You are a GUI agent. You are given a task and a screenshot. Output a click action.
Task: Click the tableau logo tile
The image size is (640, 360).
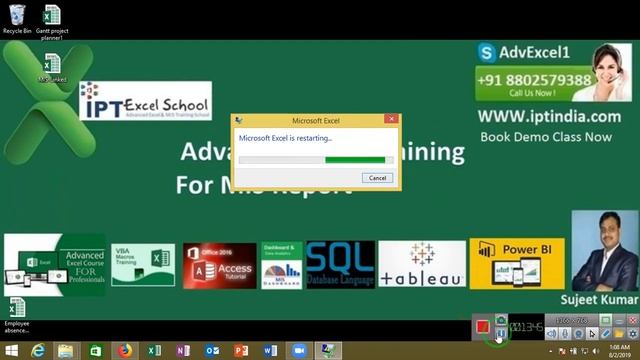pos(422,264)
